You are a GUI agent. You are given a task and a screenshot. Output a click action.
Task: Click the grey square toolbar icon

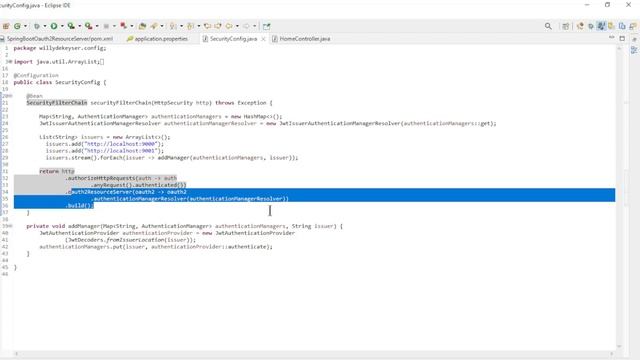tap(106, 26)
